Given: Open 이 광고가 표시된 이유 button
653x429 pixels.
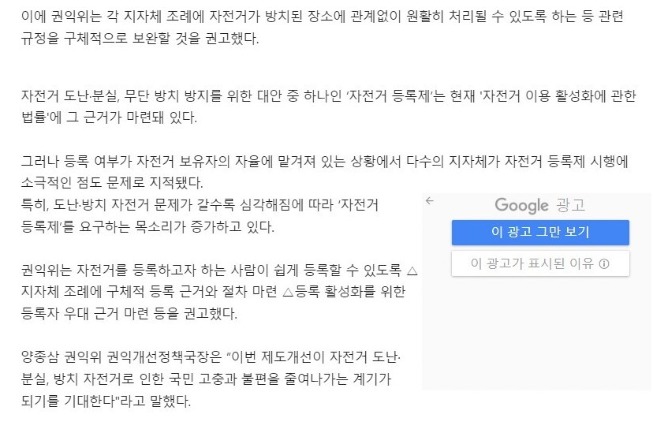Looking at the screenshot, I should 540,264.
